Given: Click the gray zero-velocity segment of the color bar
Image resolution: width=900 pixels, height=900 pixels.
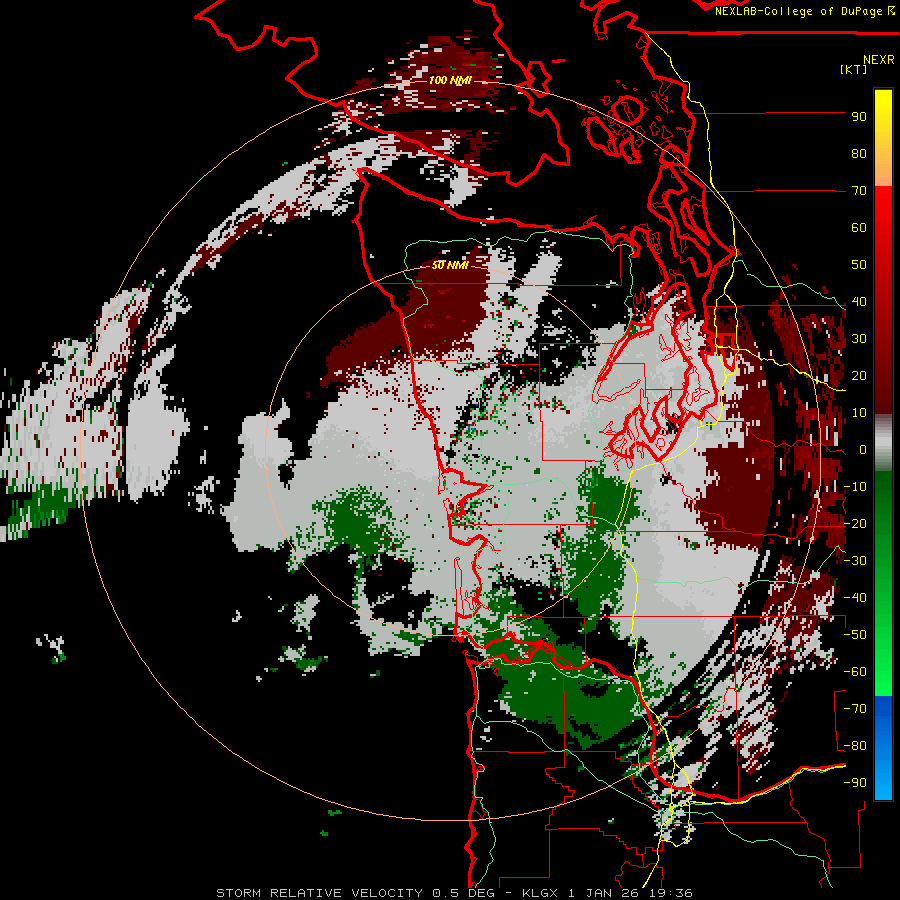Looking at the screenshot, I should click(x=883, y=443).
